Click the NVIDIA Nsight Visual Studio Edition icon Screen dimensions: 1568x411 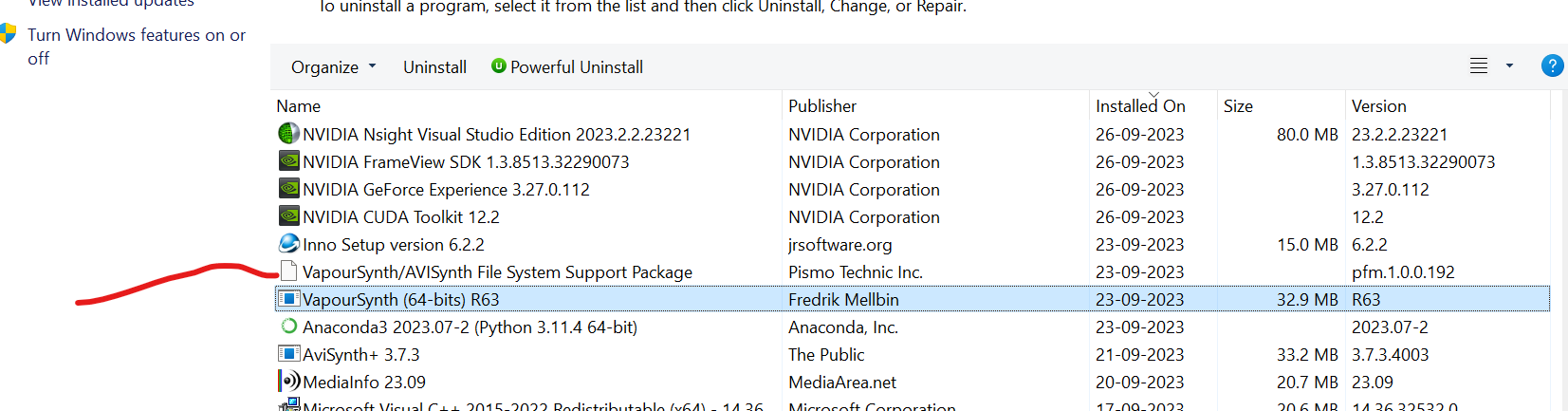click(288, 134)
